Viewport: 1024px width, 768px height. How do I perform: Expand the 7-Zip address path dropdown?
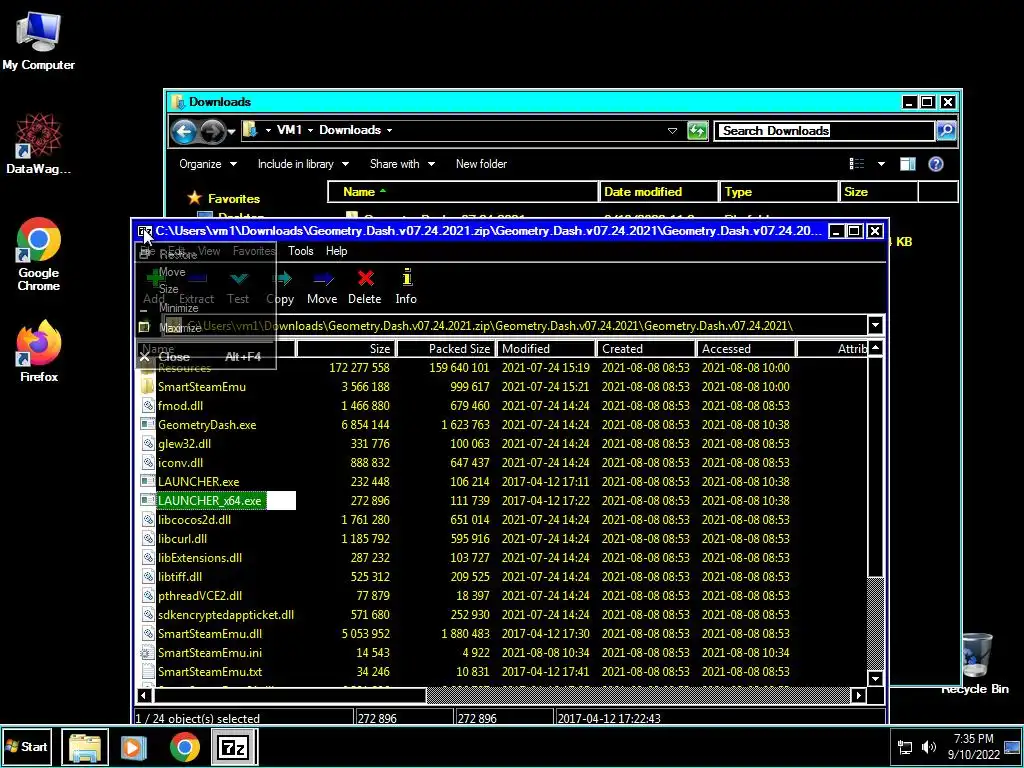[876, 325]
